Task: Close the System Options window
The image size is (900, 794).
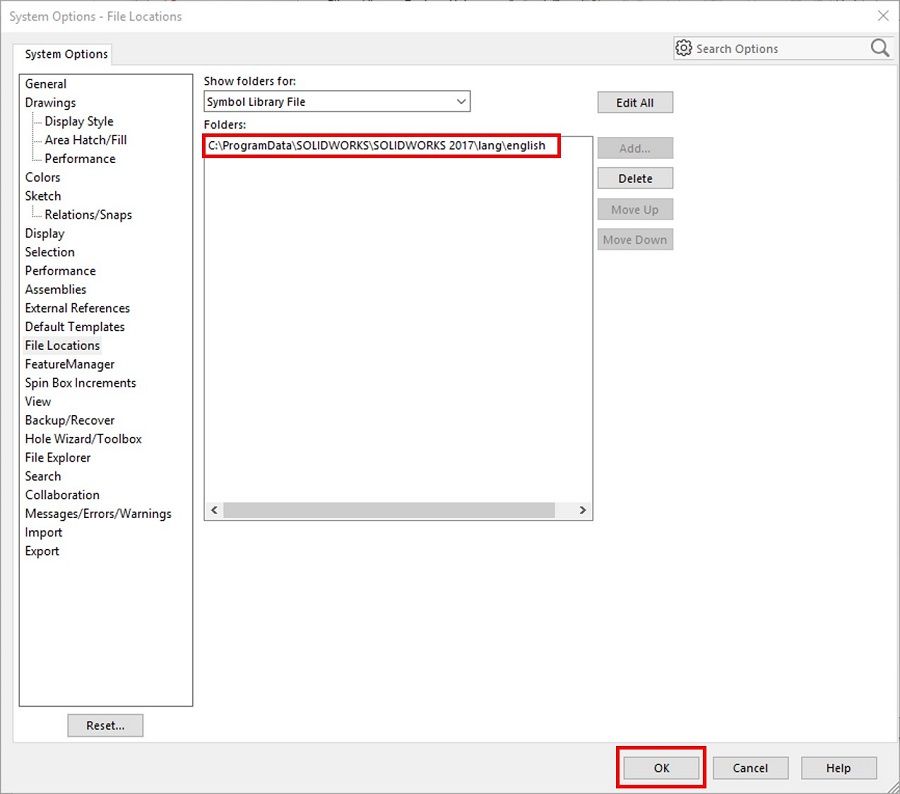Action: 882,15
